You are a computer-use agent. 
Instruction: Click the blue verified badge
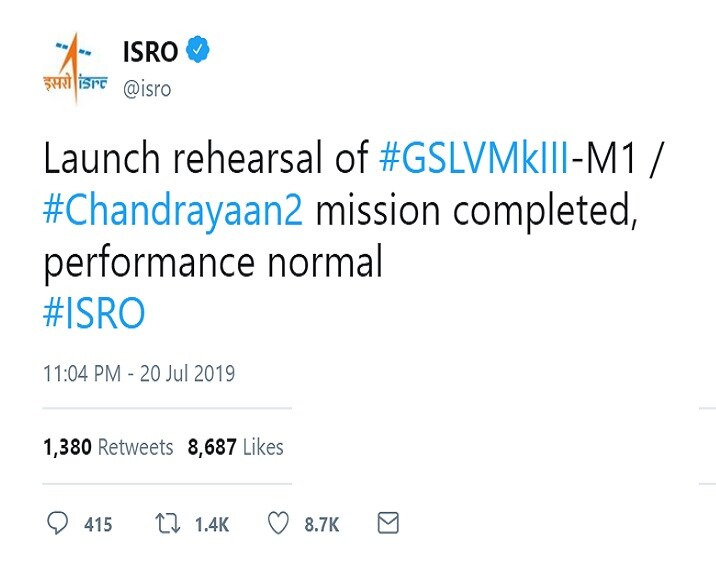(199, 50)
